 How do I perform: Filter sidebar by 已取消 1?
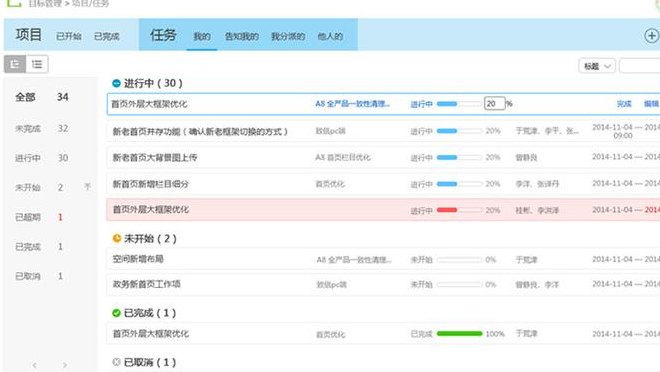click(39, 276)
